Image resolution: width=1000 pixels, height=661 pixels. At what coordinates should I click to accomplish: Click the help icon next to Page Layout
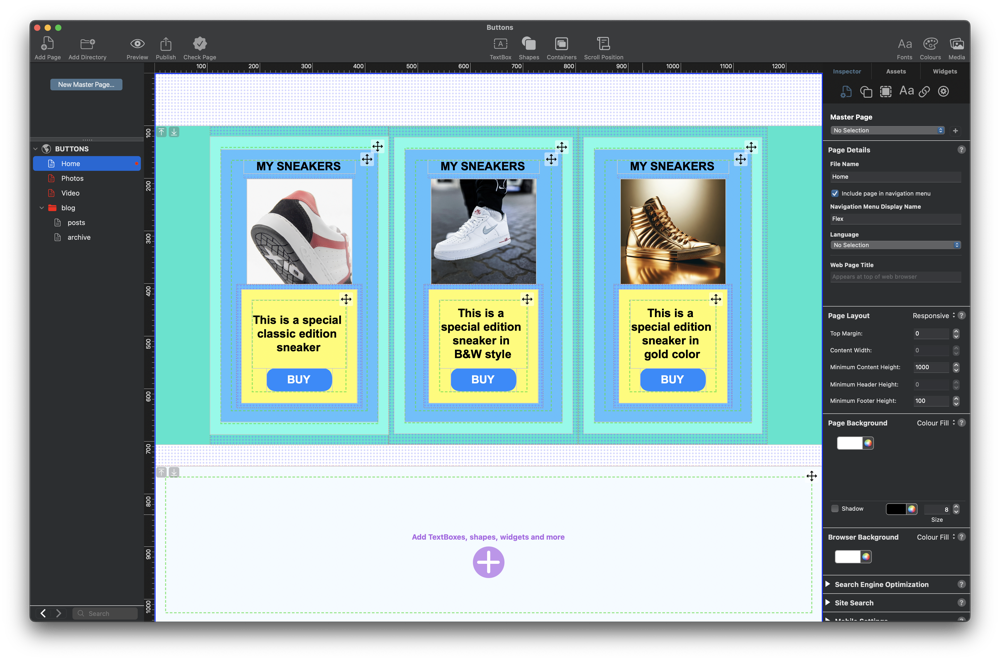(962, 316)
